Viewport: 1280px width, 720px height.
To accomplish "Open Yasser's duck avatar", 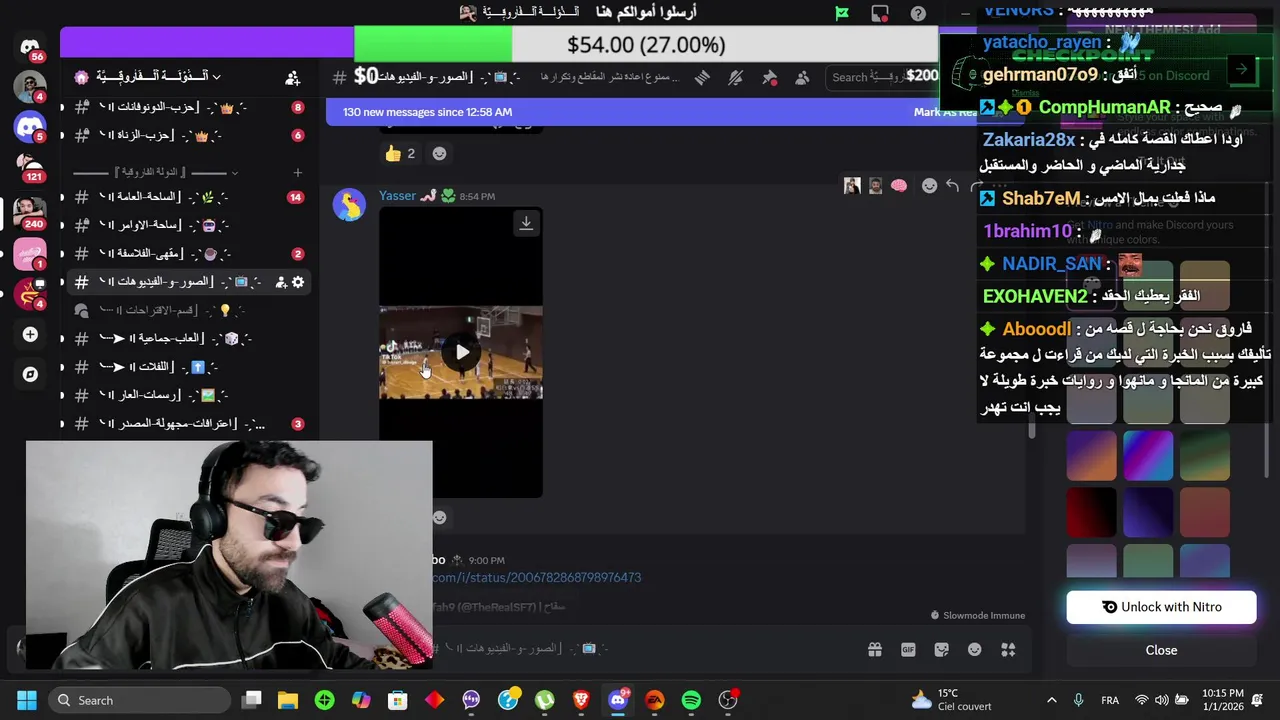I will [x=349, y=204].
